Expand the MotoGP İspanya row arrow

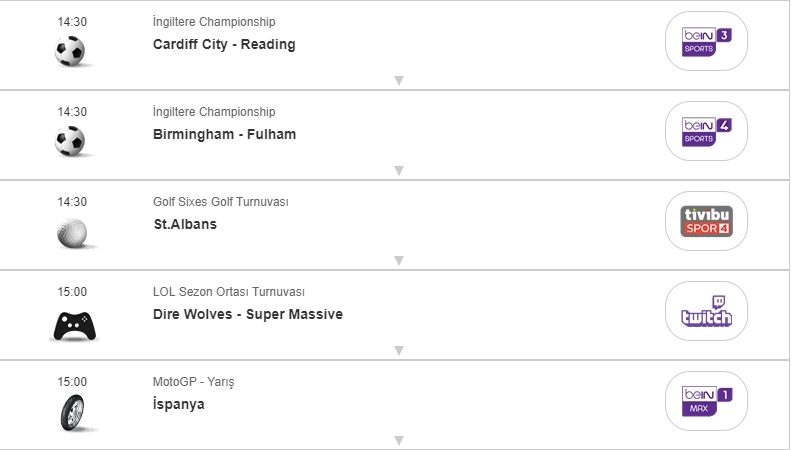tap(398, 440)
